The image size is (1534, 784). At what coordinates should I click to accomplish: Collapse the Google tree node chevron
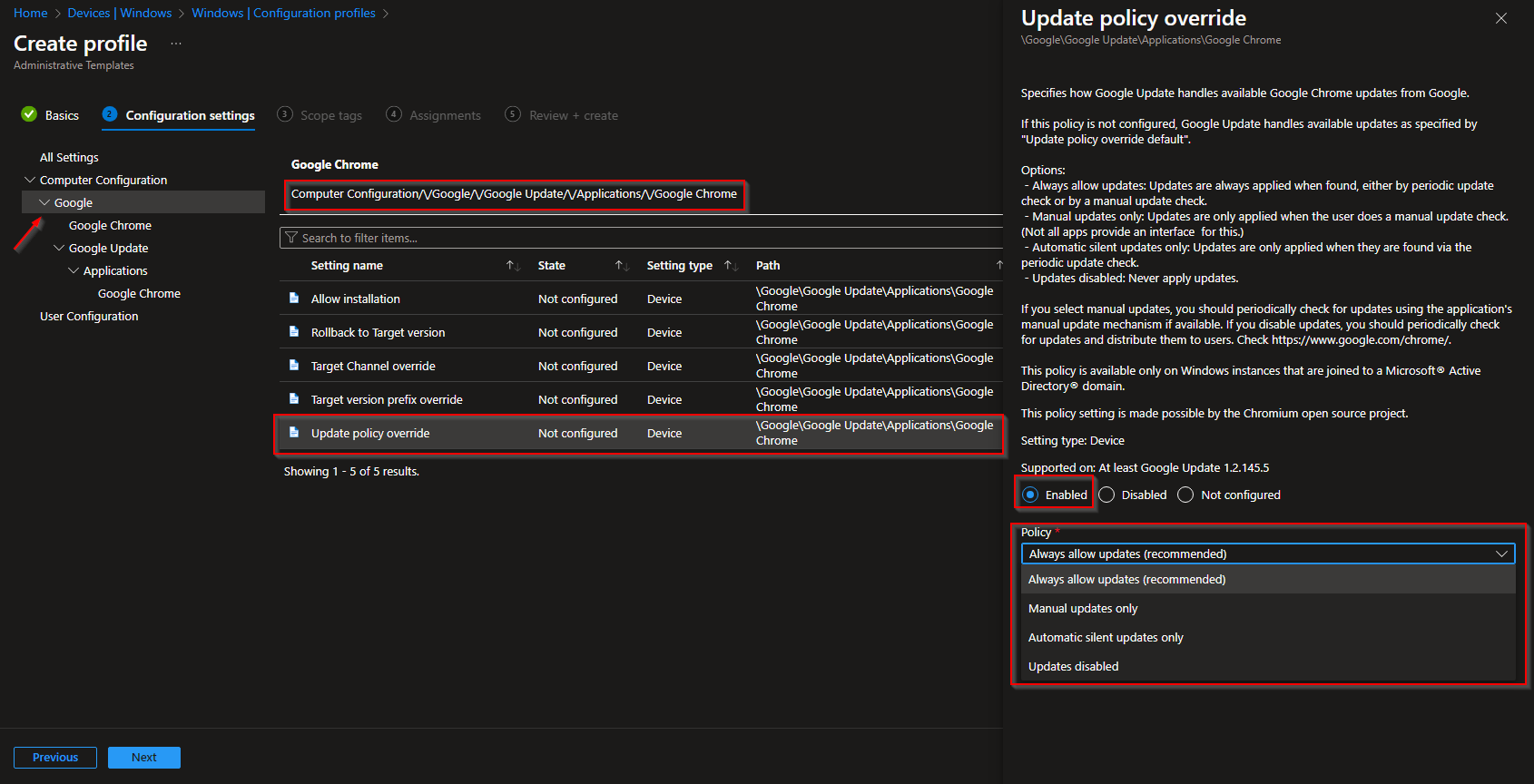click(44, 202)
